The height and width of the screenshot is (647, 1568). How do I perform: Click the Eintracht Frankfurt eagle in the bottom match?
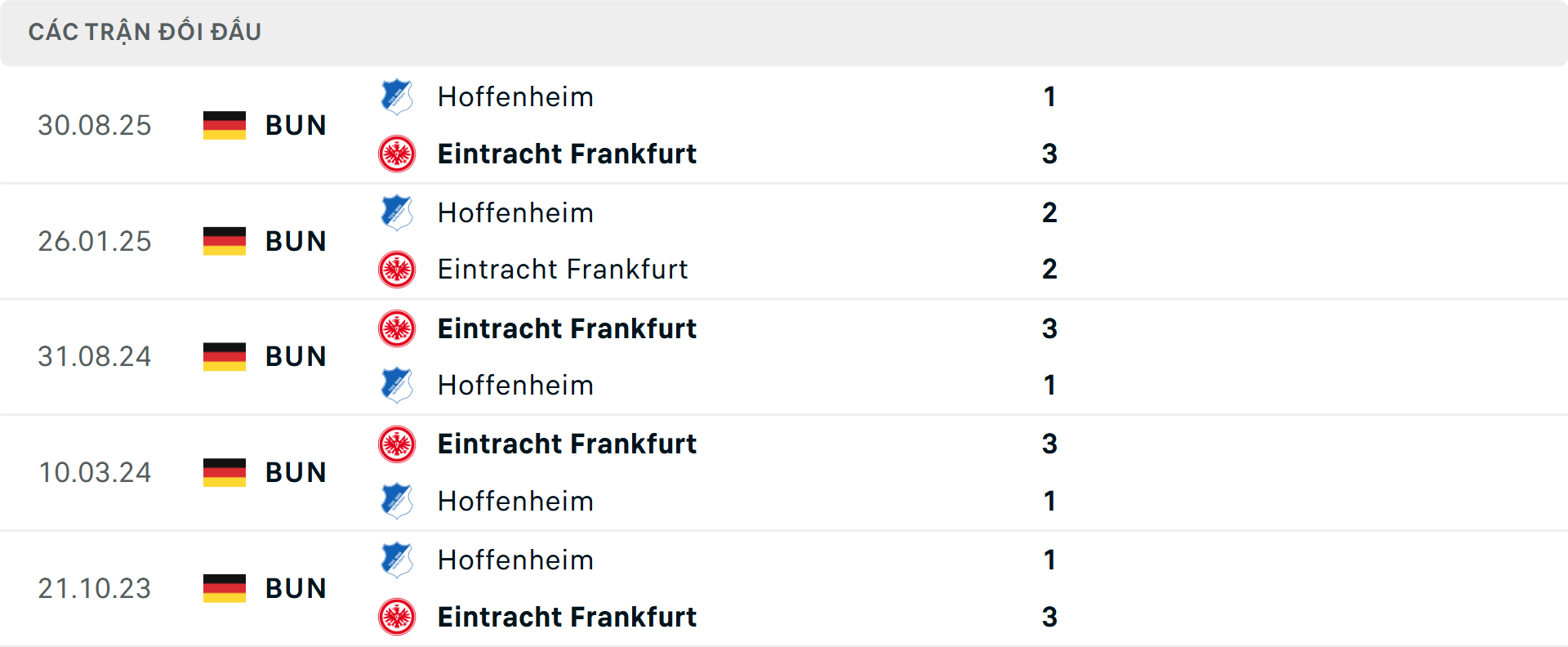[x=398, y=617]
